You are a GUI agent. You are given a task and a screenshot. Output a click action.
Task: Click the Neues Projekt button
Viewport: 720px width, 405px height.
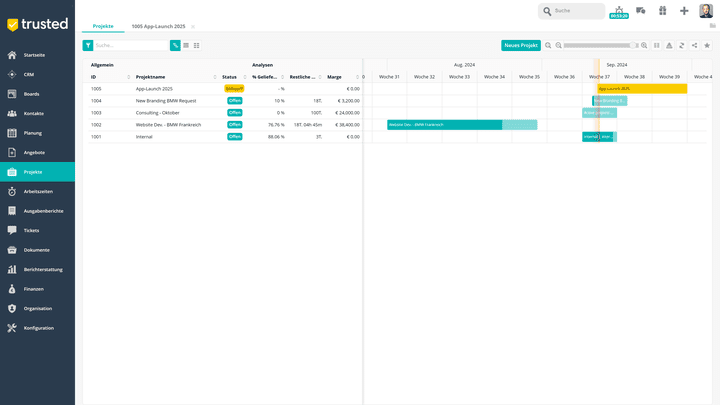[520, 45]
